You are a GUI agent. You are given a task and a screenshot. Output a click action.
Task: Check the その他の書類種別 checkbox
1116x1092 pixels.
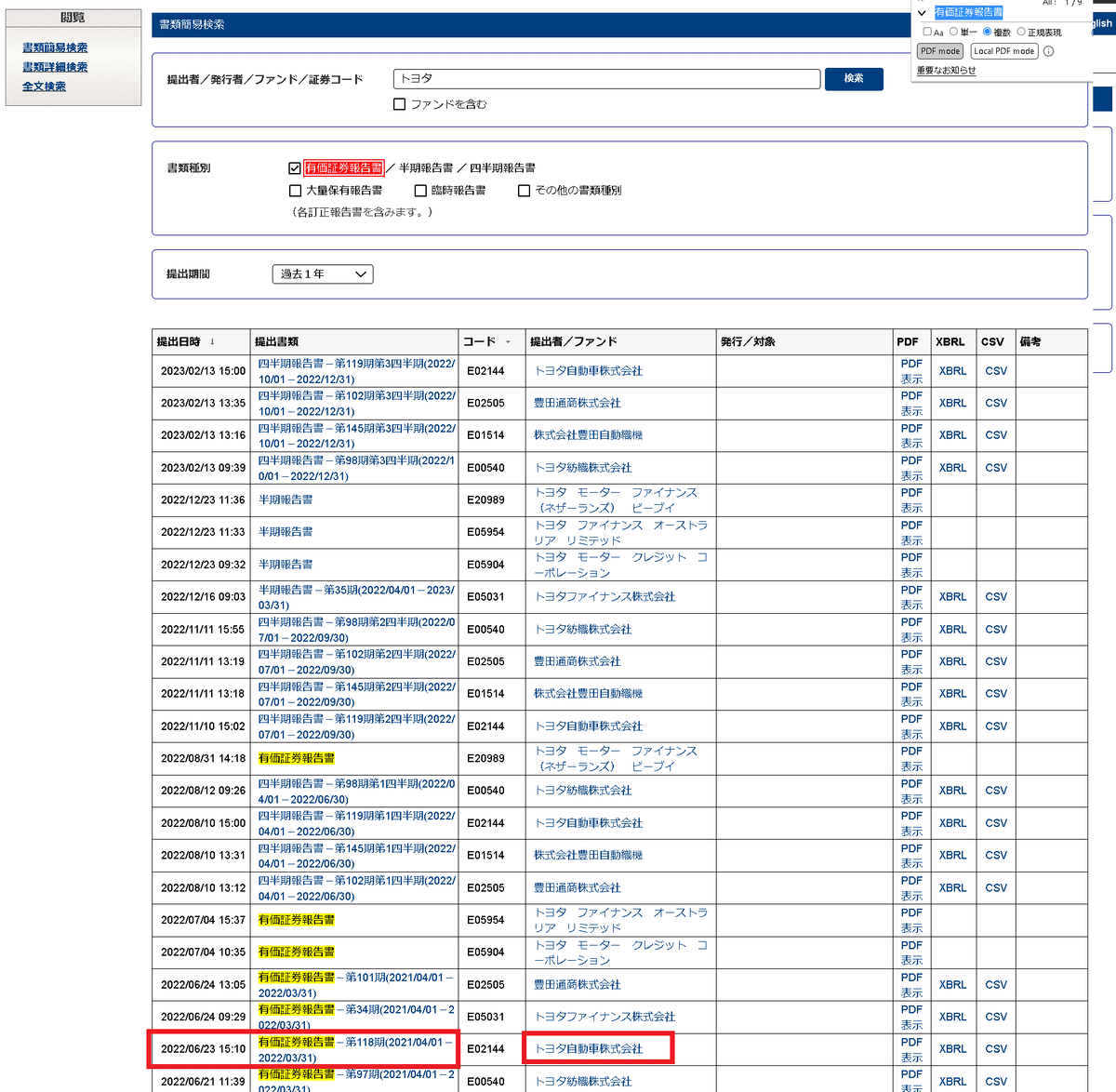point(524,191)
